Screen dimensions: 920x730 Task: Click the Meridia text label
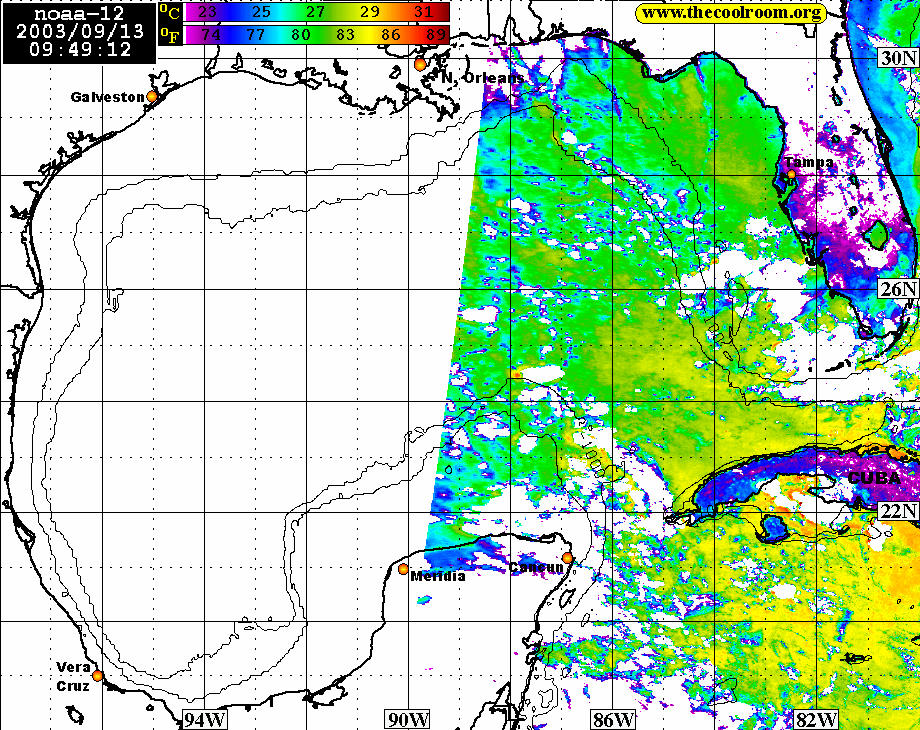coord(438,576)
